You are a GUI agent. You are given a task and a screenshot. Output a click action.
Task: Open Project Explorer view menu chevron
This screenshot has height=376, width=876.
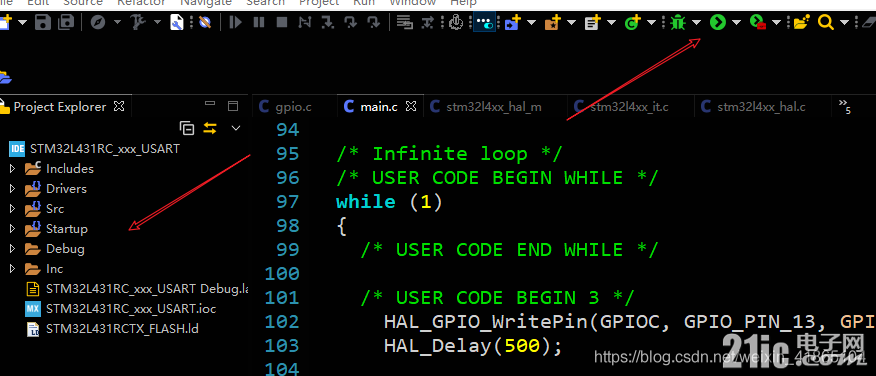coord(236,128)
